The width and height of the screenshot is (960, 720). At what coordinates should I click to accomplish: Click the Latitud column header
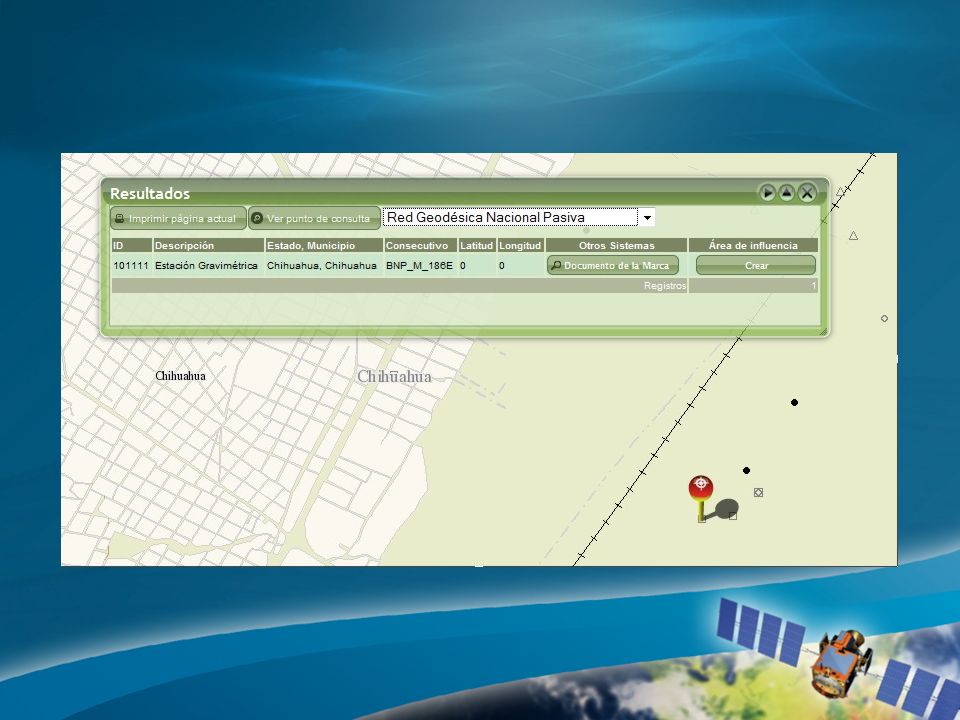click(x=477, y=246)
